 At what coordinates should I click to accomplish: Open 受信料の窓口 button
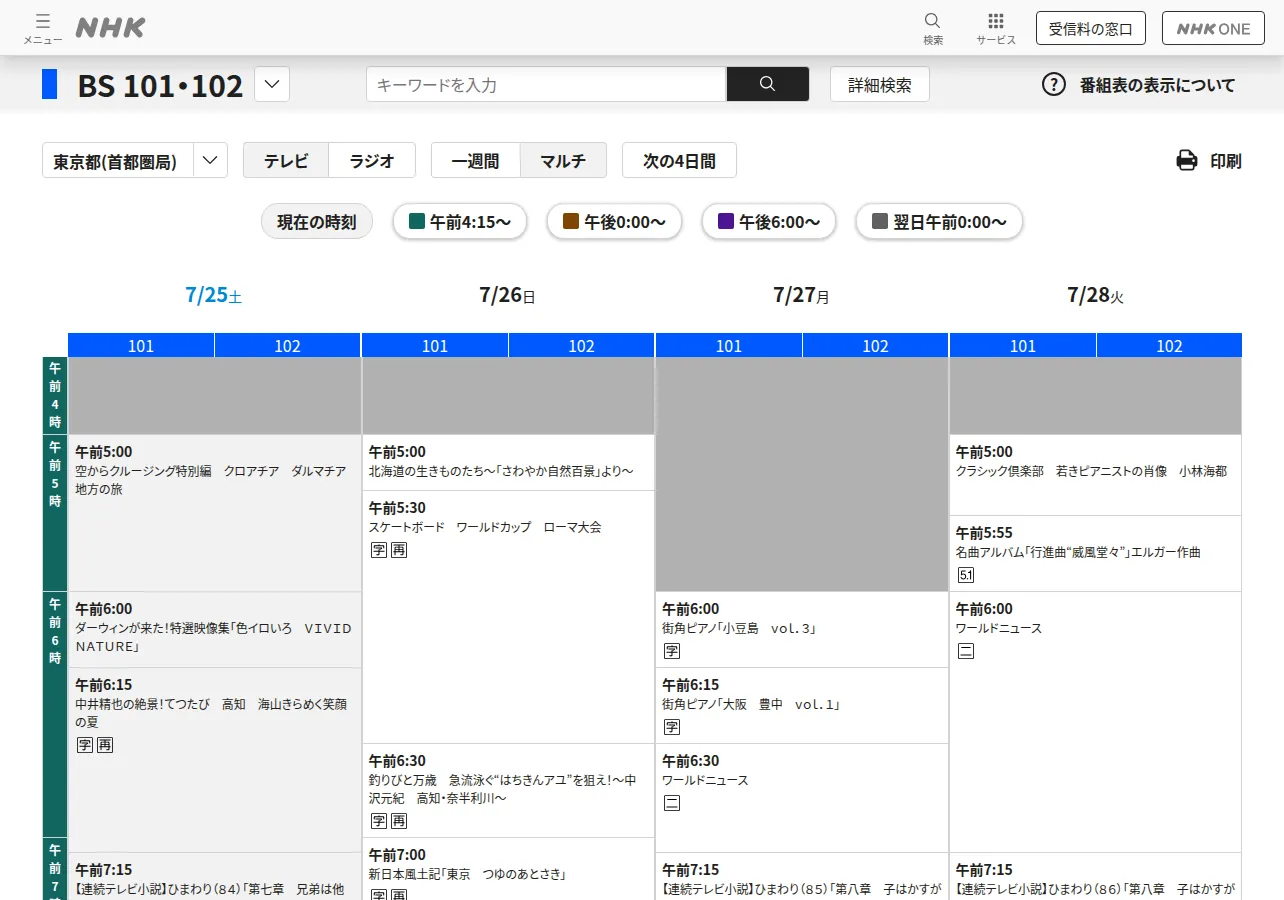[x=1091, y=28]
